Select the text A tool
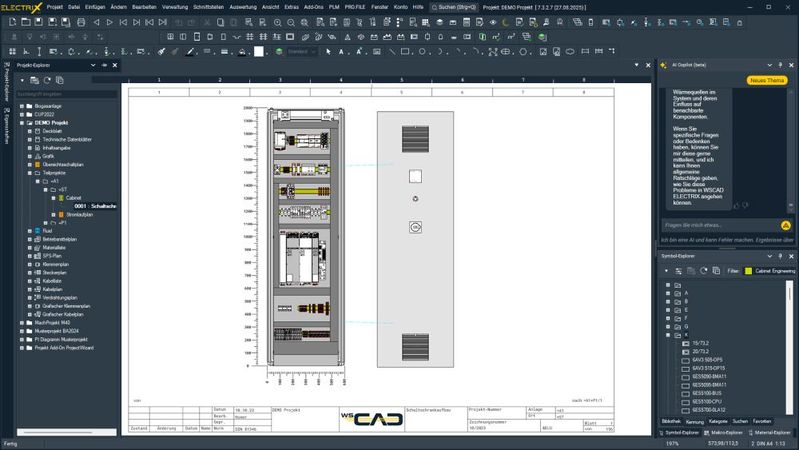 341,51
